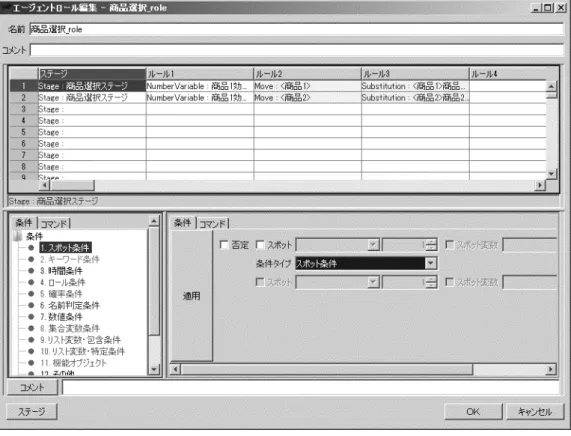Viewport: 571px width, 436px height.
Task: Select 3.時間条件 tree item
Action: (61, 271)
